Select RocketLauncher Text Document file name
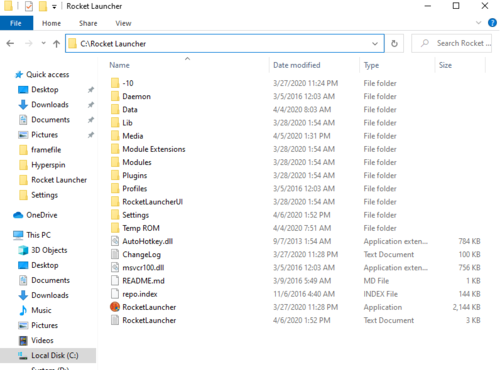Viewport: 500px width, 370px height. 149,320
